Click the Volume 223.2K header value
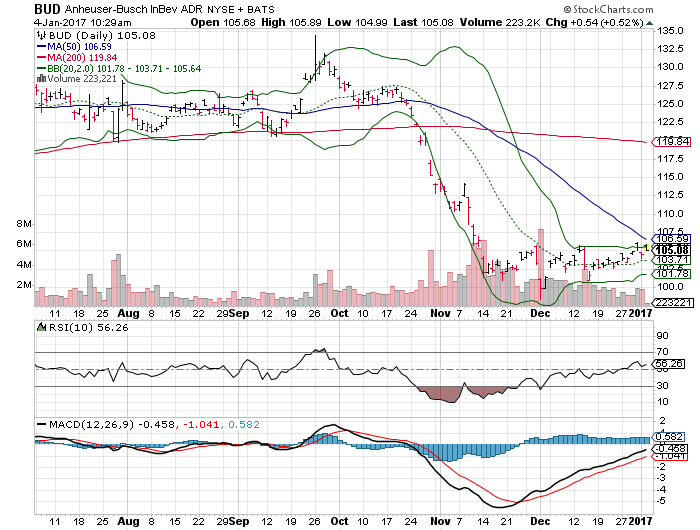The width and height of the screenshot is (700, 530). coord(500,22)
